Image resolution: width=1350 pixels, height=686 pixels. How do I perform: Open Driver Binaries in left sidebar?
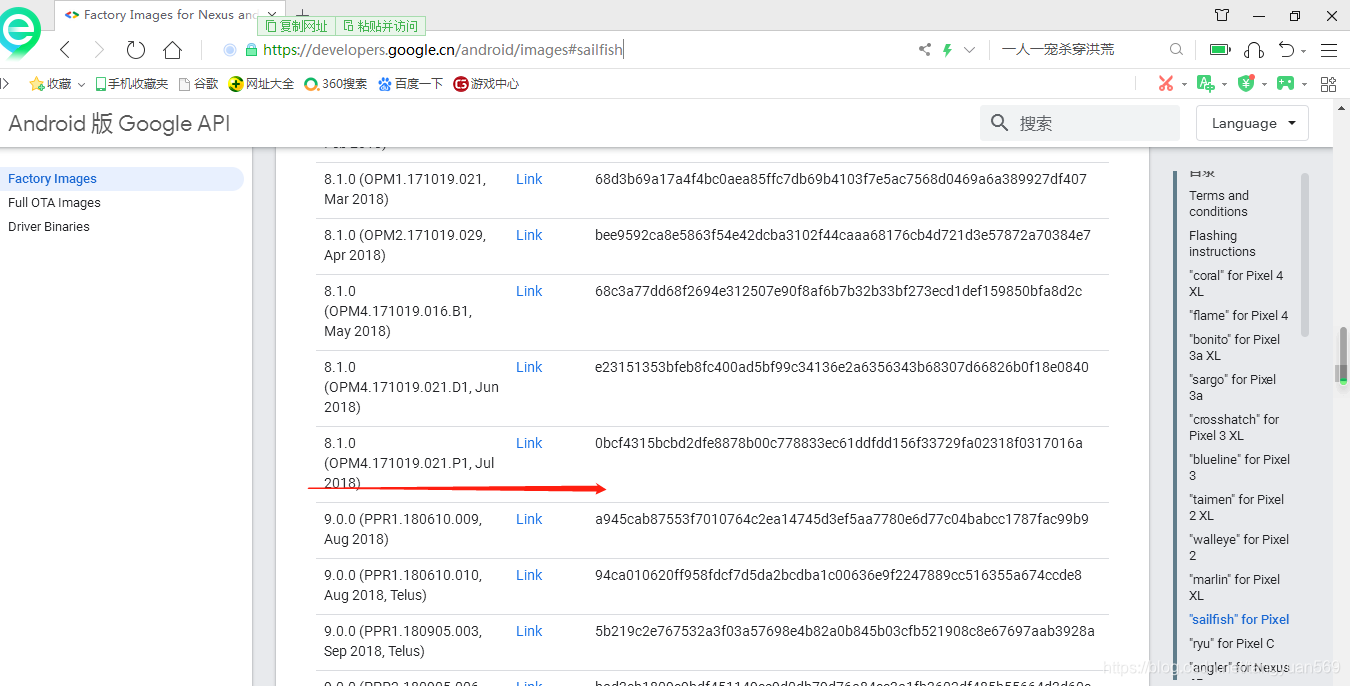(x=49, y=227)
